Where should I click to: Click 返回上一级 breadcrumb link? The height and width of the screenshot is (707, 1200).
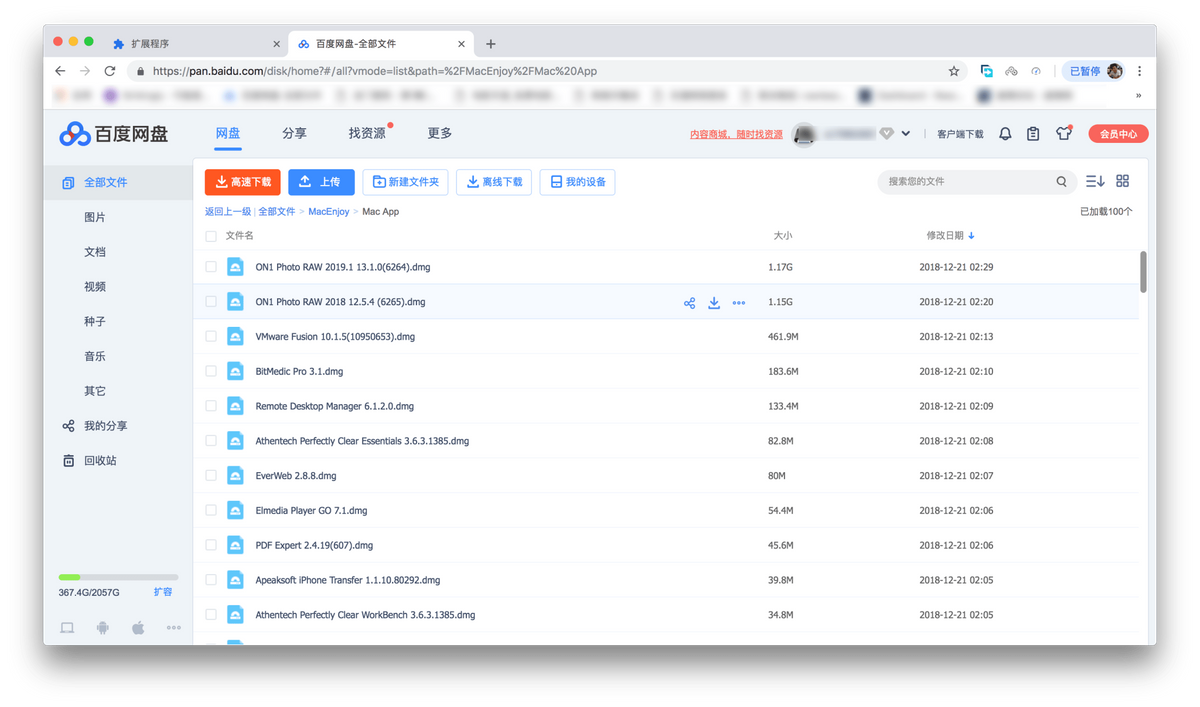(228, 212)
